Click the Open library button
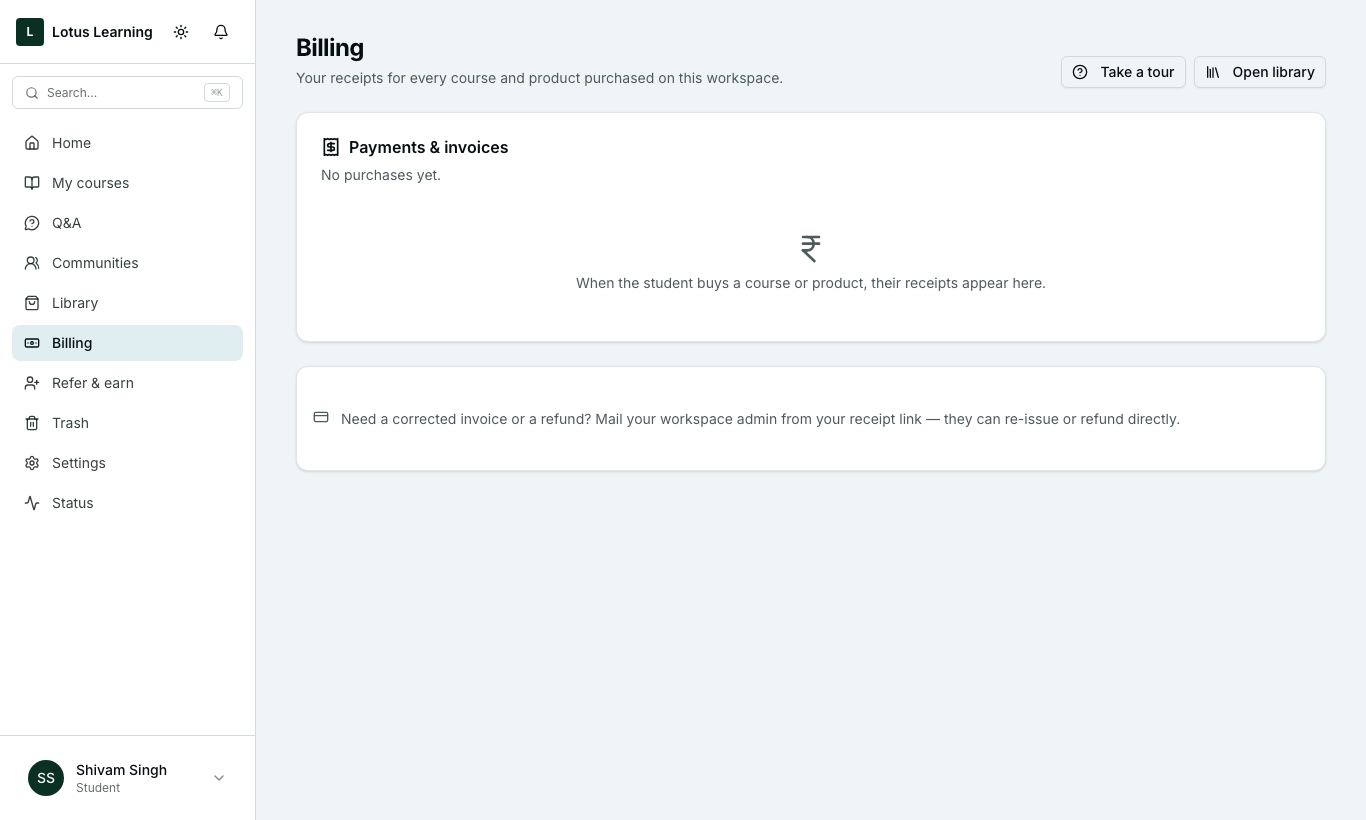Image resolution: width=1366 pixels, height=820 pixels. 1260,72
